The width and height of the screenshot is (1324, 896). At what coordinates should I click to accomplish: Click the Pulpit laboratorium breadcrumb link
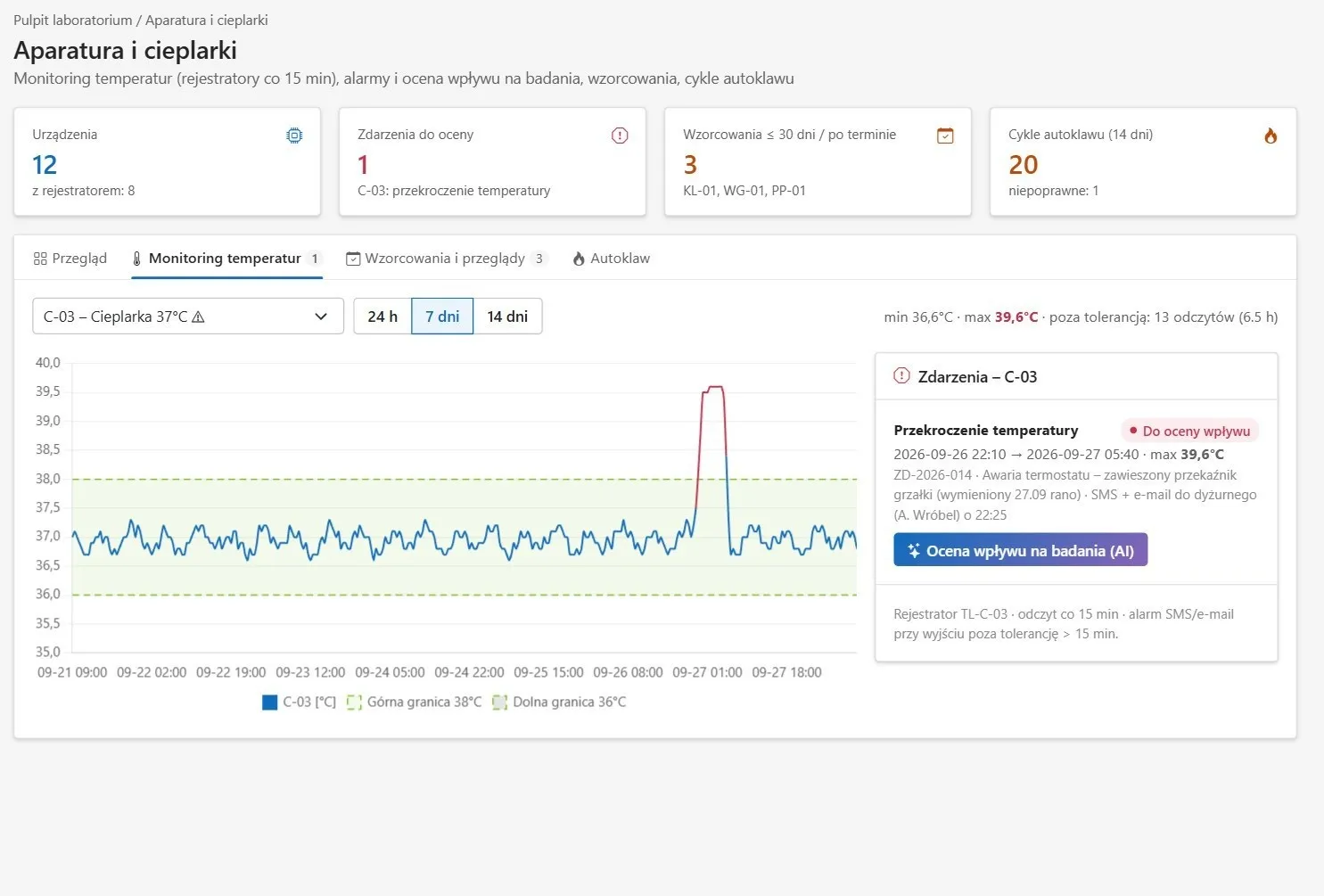point(73,20)
